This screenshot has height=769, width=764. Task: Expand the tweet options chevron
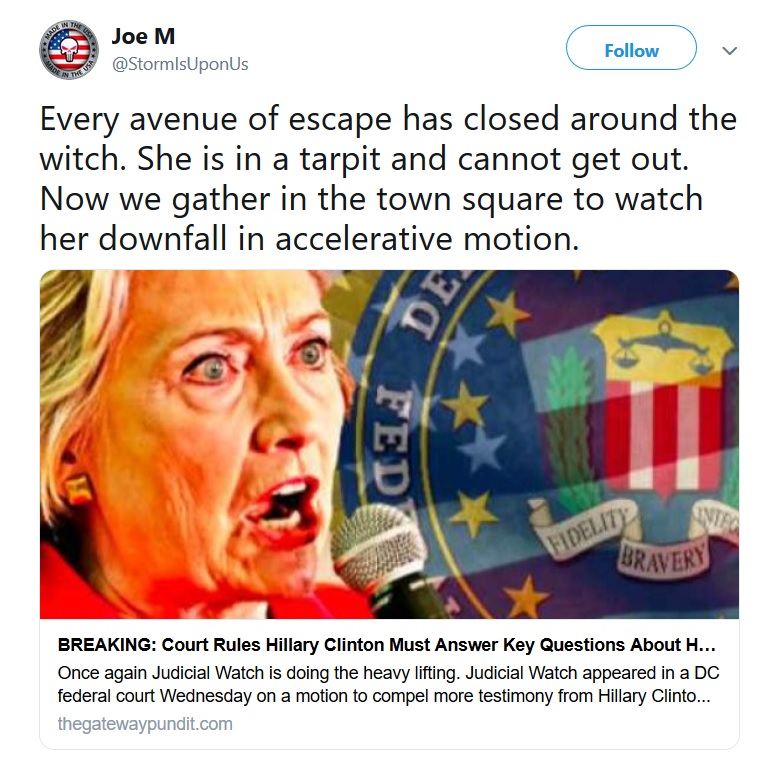730,51
